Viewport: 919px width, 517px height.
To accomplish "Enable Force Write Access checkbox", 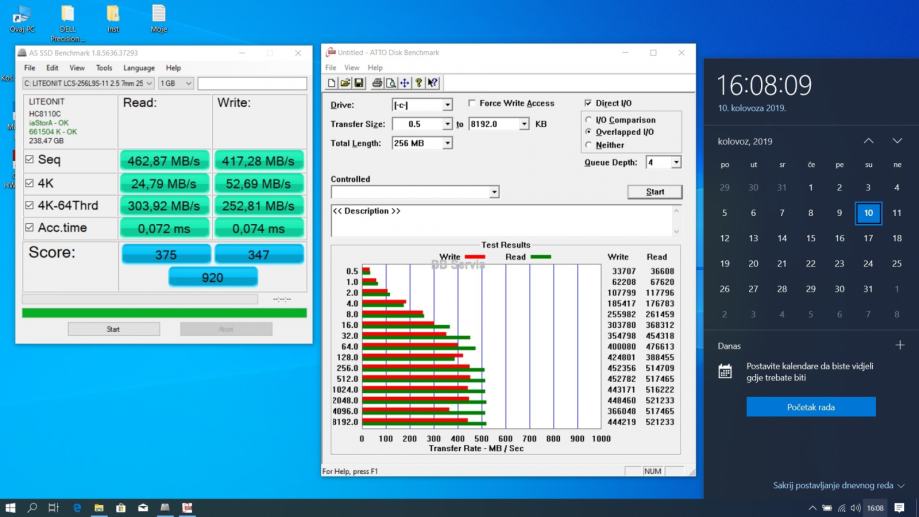I will (472, 103).
